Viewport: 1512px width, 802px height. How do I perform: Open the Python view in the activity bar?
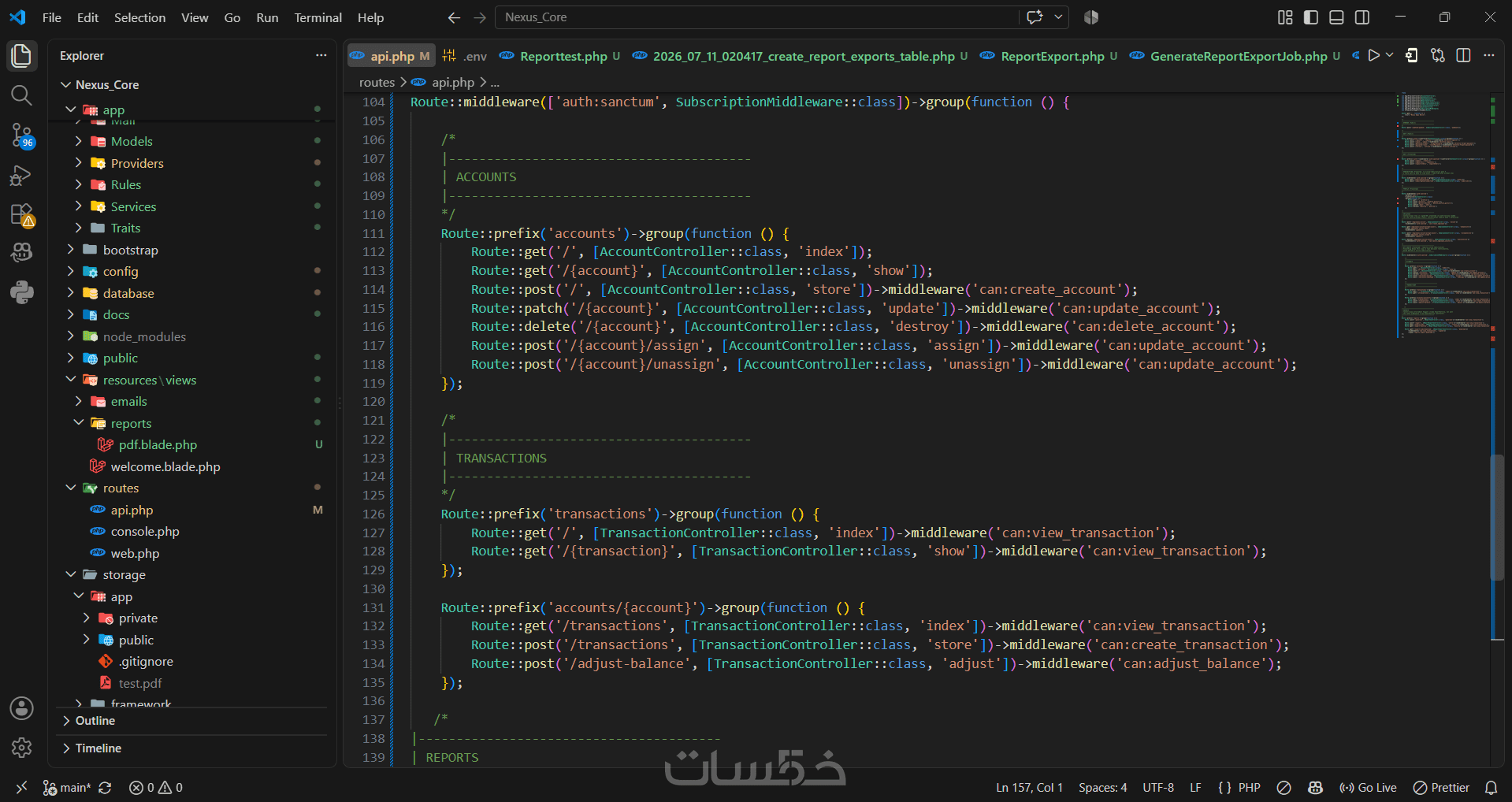21,292
